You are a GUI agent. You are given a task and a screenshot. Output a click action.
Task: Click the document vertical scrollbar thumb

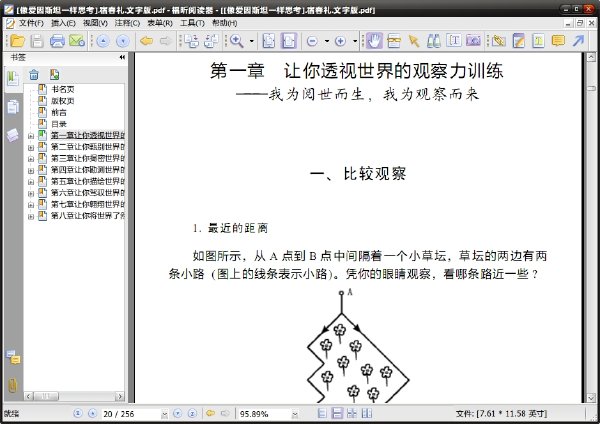click(x=591, y=88)
